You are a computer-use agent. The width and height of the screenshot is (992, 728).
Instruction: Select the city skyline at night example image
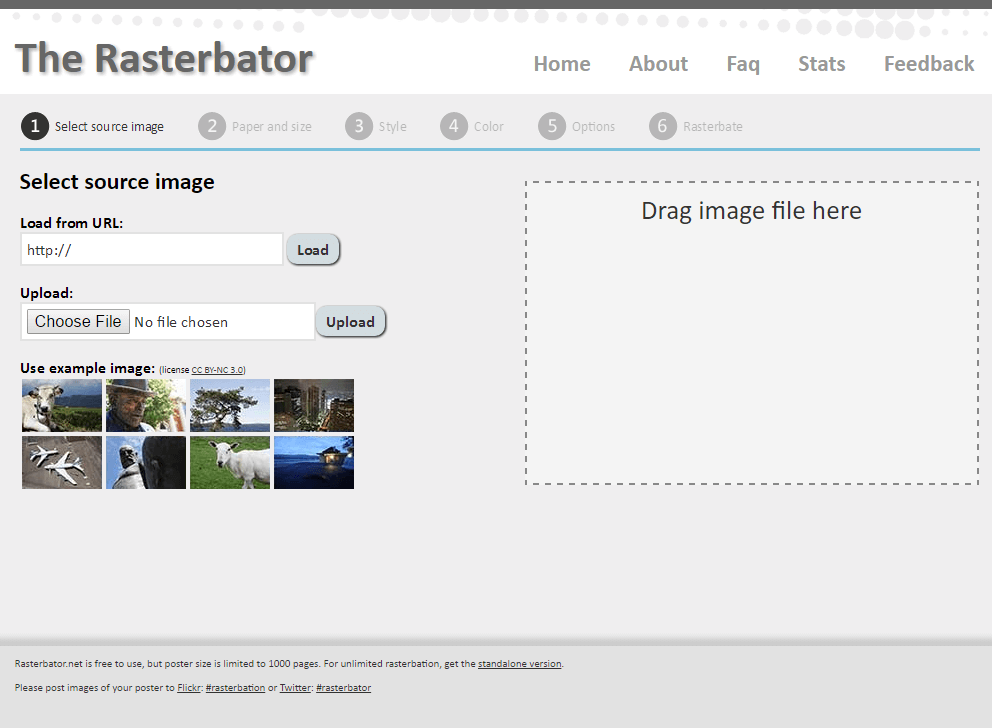(x=314, y=405)
